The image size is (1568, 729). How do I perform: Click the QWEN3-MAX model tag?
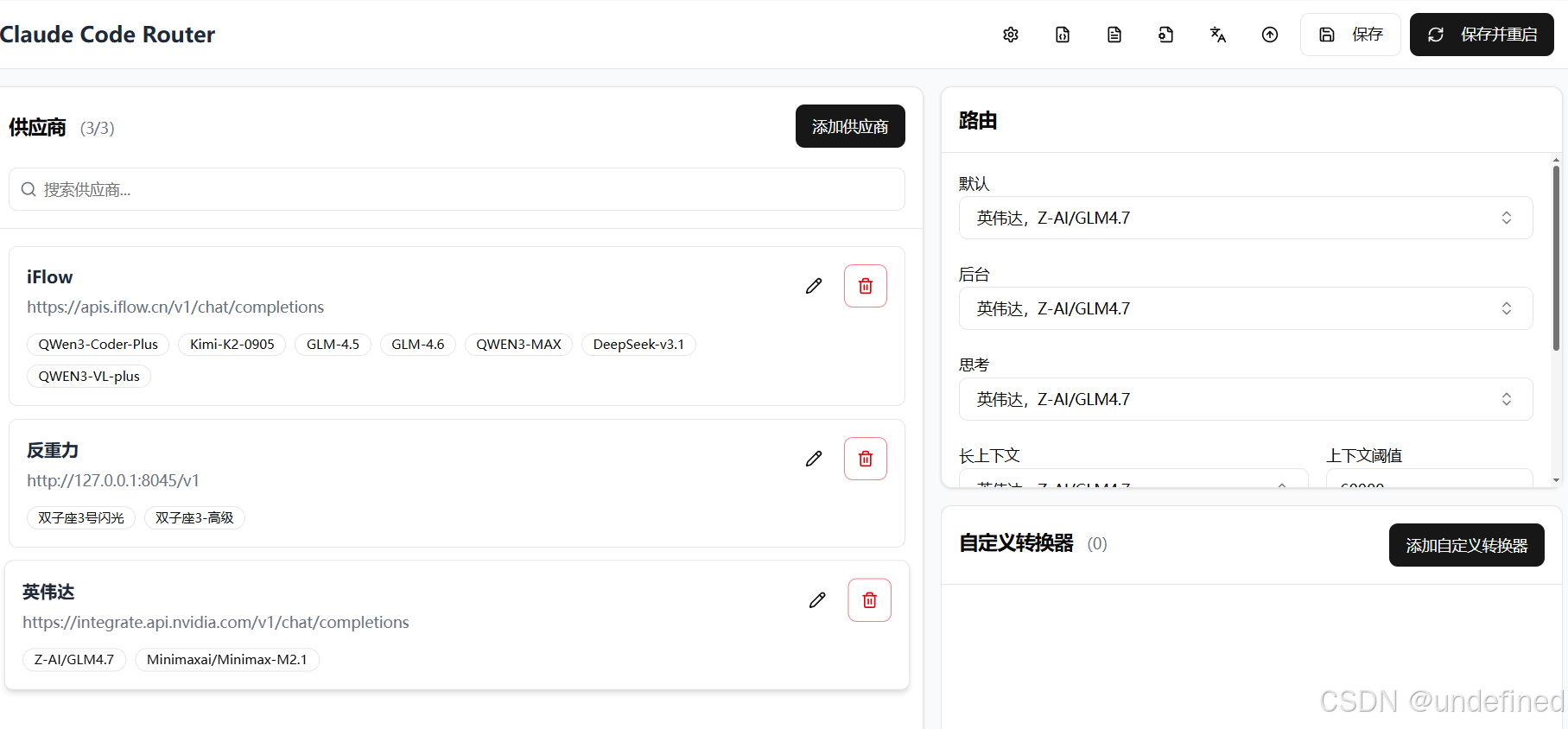[x=519, y=344]
